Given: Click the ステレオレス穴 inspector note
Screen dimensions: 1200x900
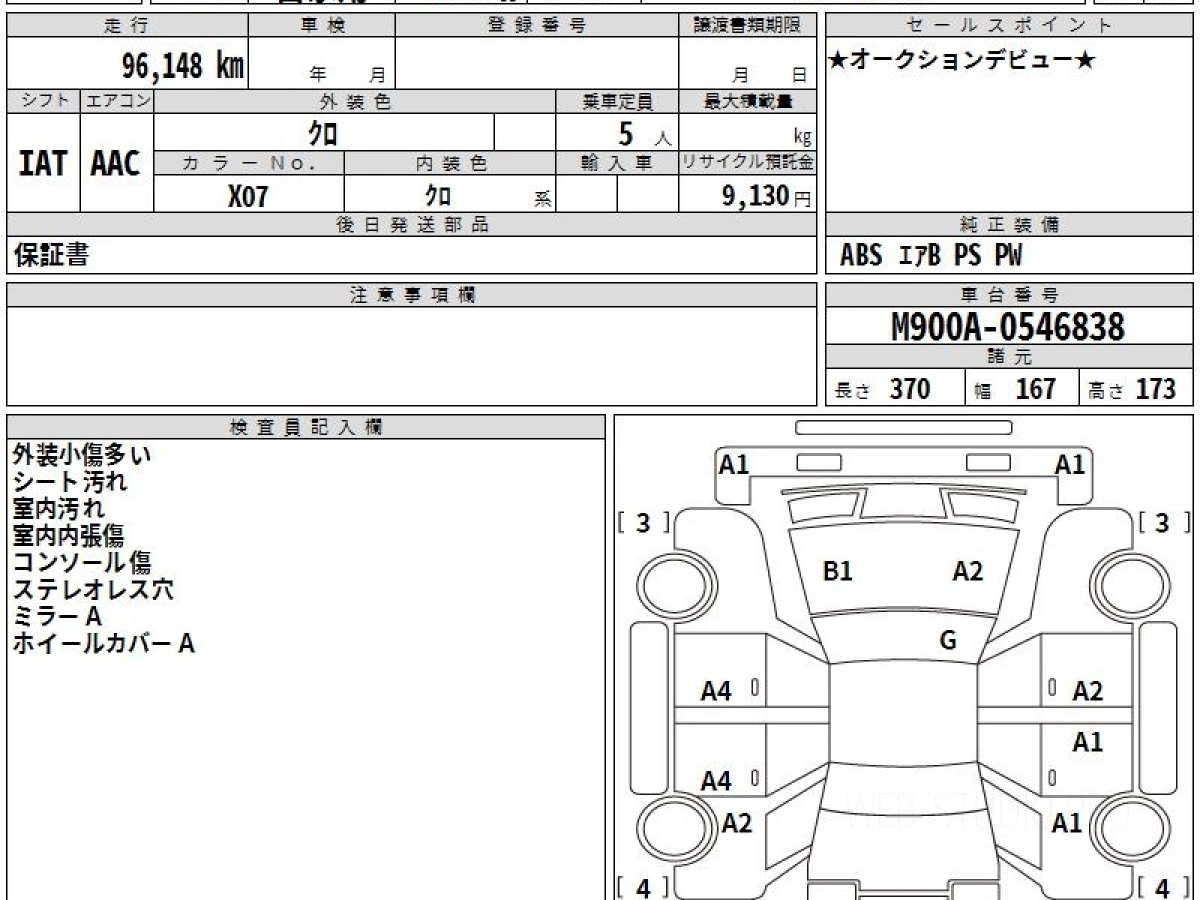Looking at the screenshot, I should pyautogui.click(x=93, y=590).
